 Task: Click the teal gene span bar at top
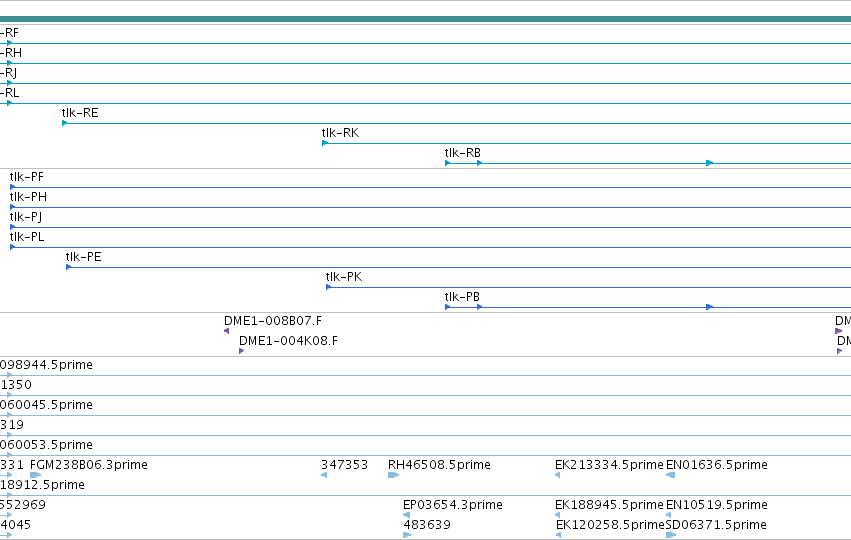point(426,19)
